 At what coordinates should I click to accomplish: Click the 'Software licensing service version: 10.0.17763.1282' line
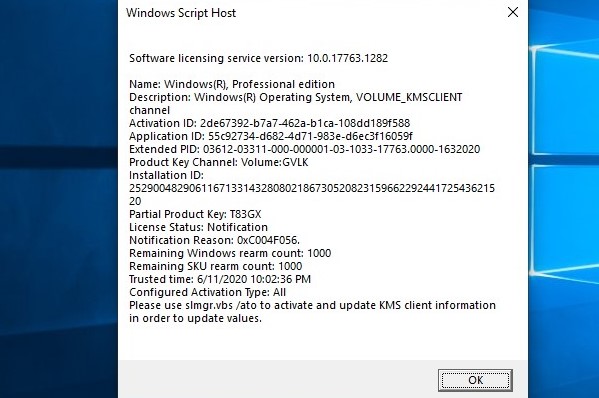pos(258,58)
